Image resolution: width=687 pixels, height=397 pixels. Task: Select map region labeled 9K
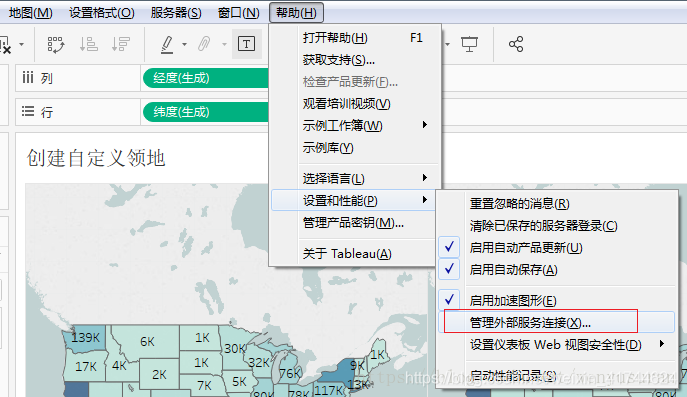[x=357, y=365]
